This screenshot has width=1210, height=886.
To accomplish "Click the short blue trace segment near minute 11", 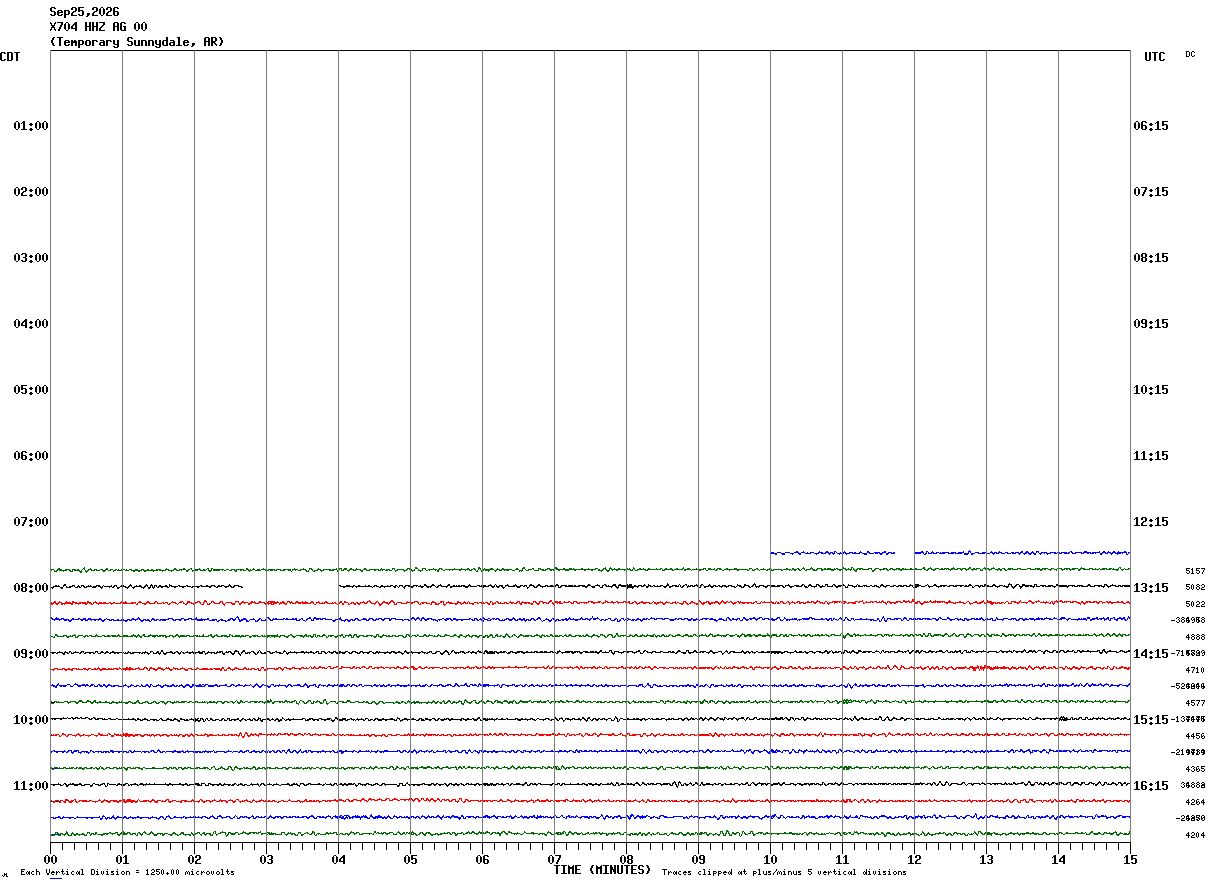I will coord(832,553).
